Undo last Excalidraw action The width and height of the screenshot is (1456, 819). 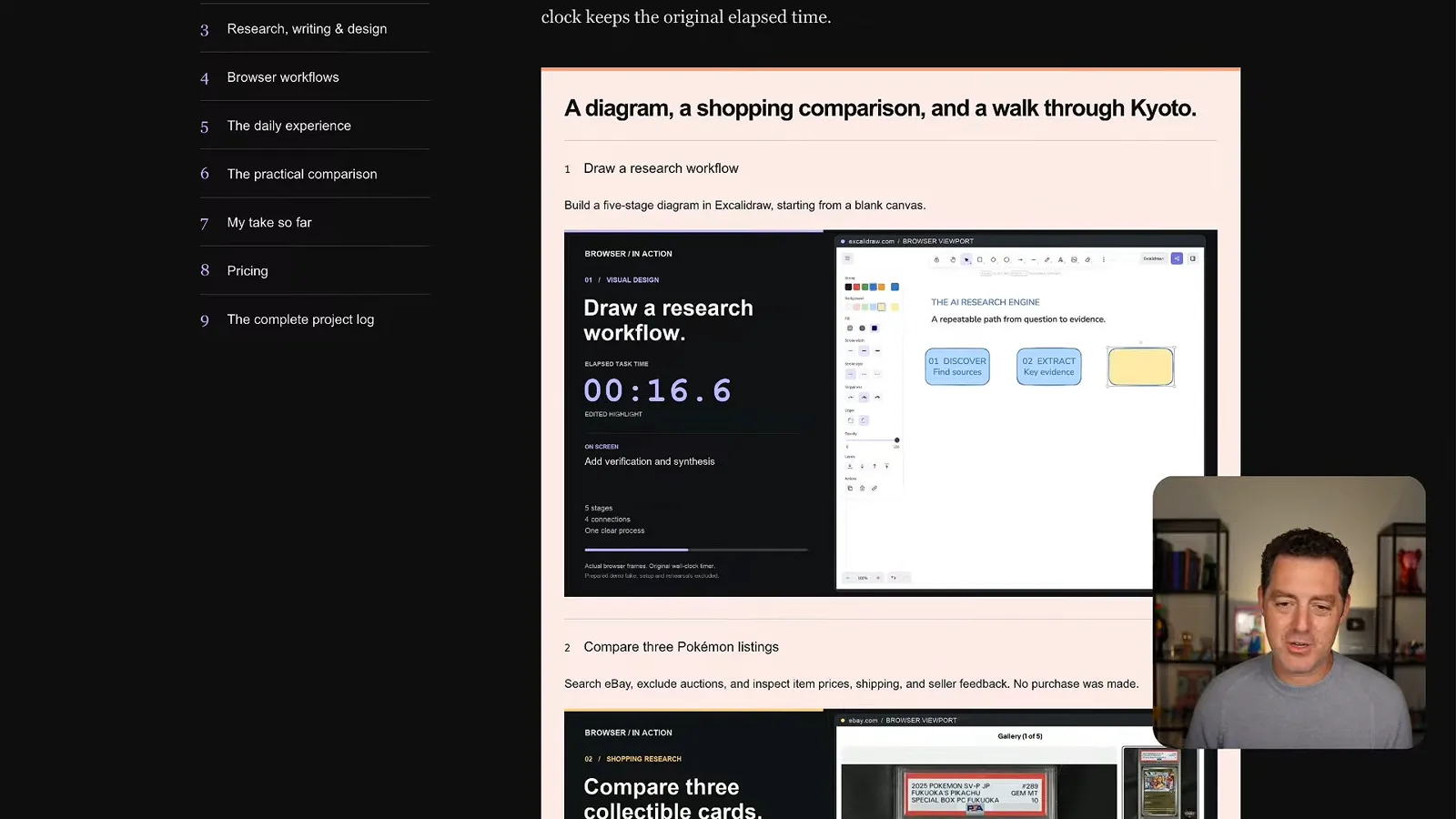(x=894, y=578)
